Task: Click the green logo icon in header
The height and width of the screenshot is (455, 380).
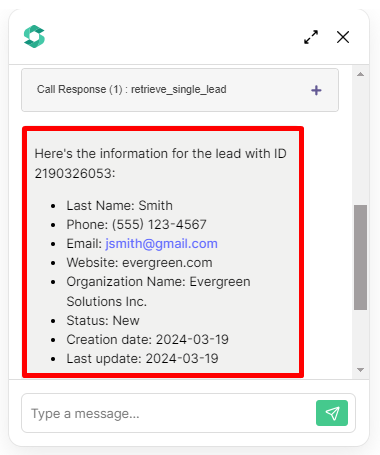Action: [34, 36]
